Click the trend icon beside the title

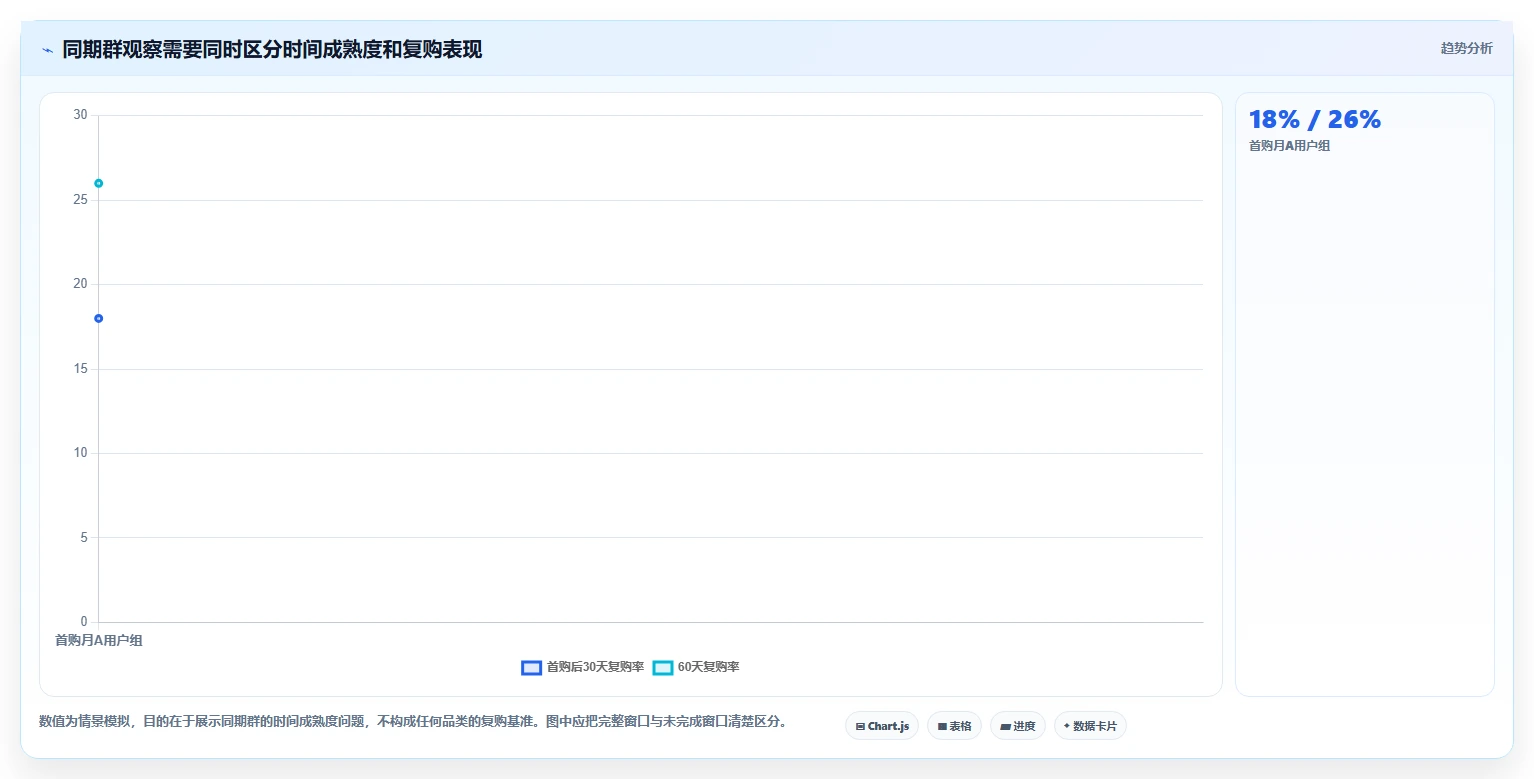click(48, 50)
